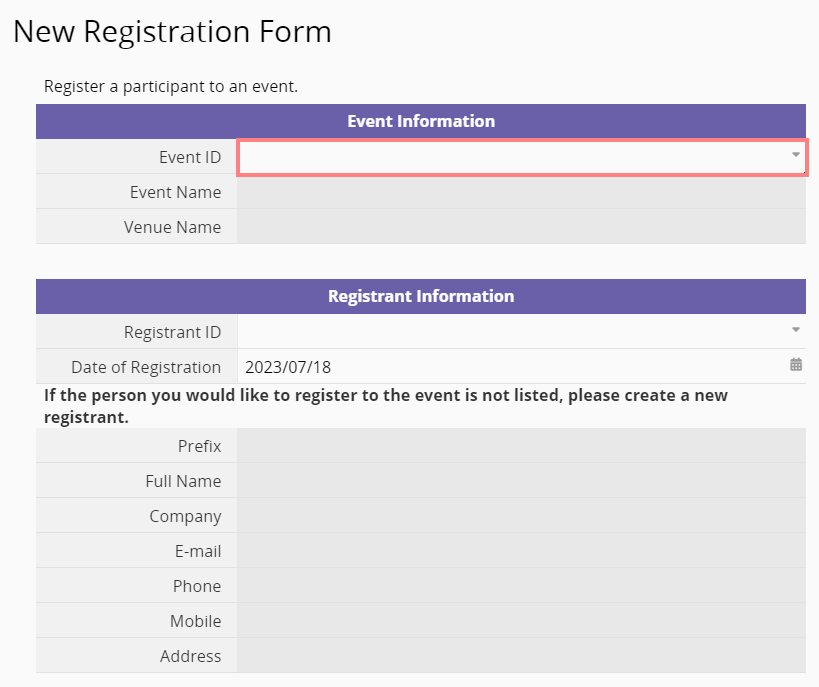
Task: Click inside the Event ID input box
Action: click(x=510, y=157)
